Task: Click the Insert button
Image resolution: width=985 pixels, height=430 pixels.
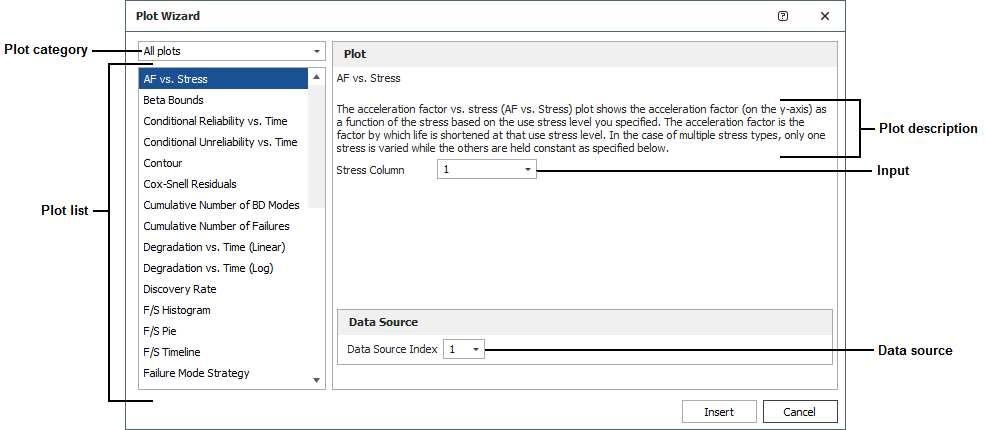Action: 718,412
